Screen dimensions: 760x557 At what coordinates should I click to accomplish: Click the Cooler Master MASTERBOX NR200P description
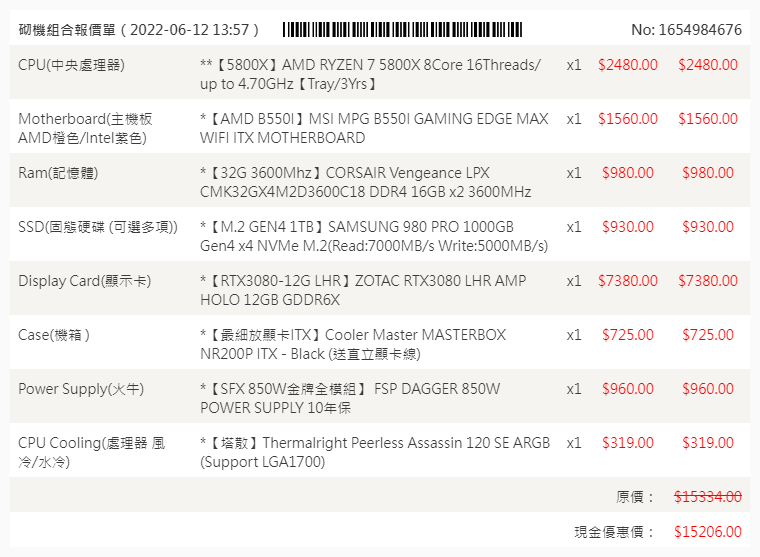[x=353, y=345]
